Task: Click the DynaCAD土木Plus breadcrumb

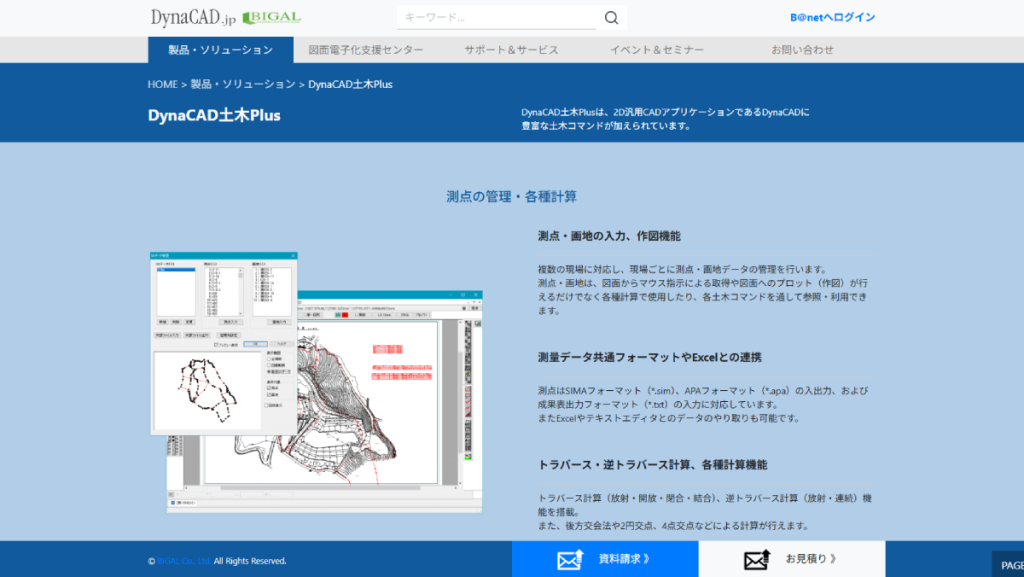Action: tap(350, 84)
